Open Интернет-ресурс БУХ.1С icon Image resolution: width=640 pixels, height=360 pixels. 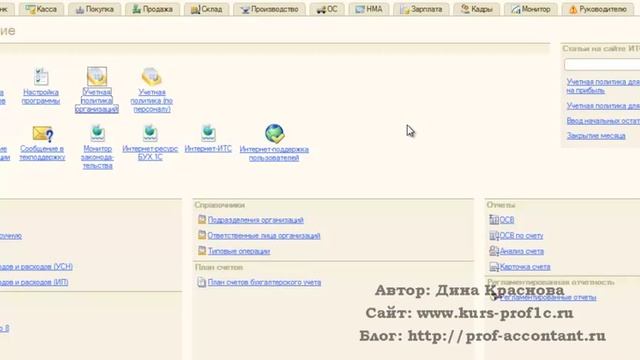150,133
